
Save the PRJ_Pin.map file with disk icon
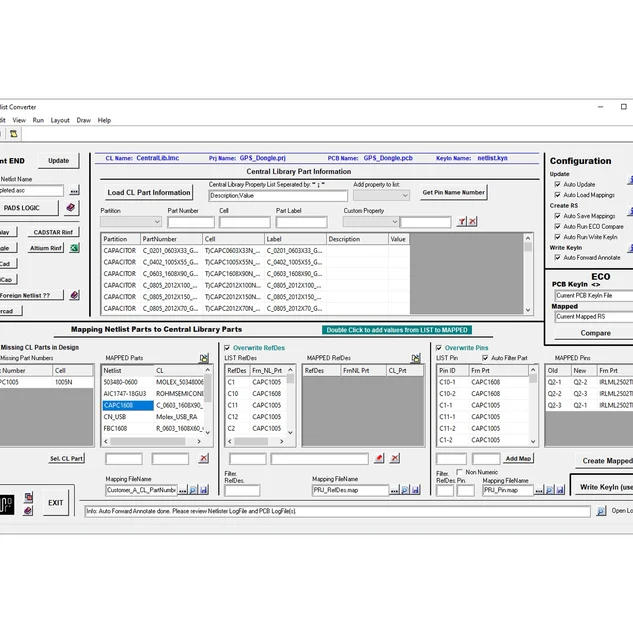[x=560, y=490]
